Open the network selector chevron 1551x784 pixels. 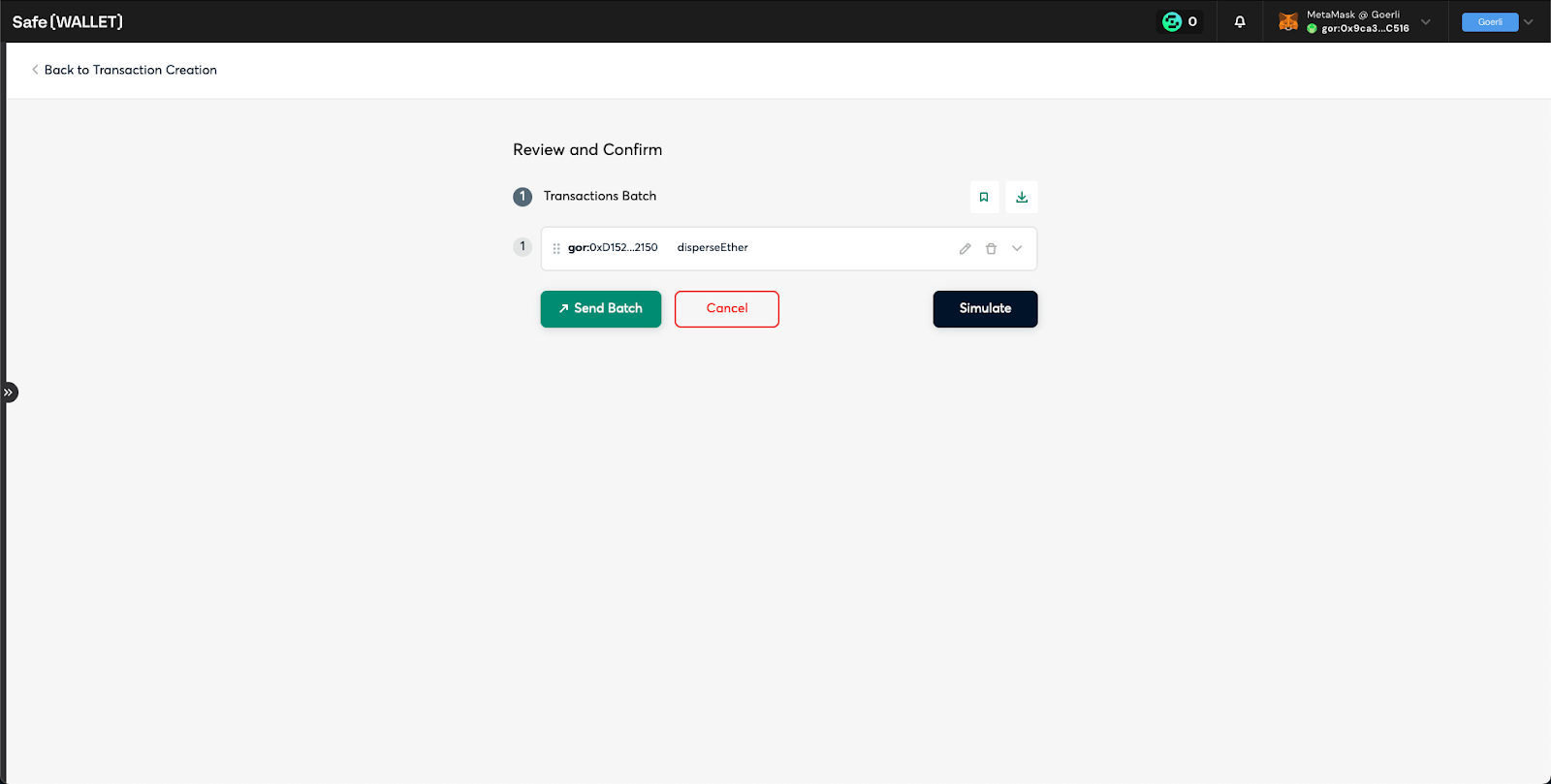[x=1529, y=21]
